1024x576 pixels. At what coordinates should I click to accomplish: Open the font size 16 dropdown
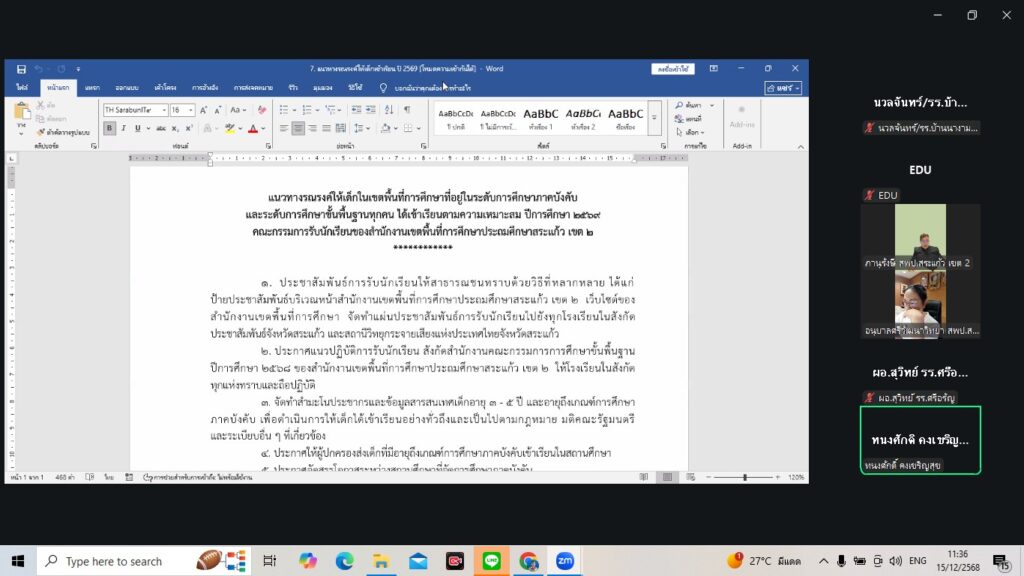(x=191, y=110)
